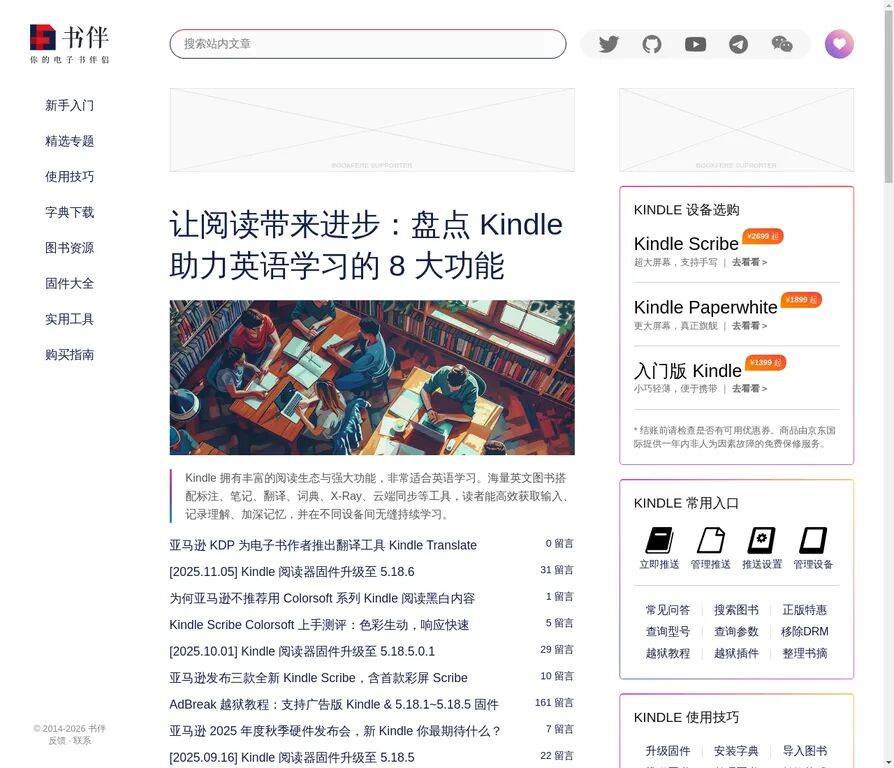Click 去看看 under 入门版 Kindle

(749, 388)
